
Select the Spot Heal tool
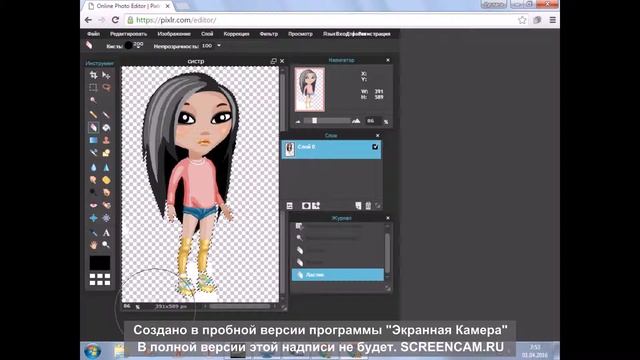106,205
